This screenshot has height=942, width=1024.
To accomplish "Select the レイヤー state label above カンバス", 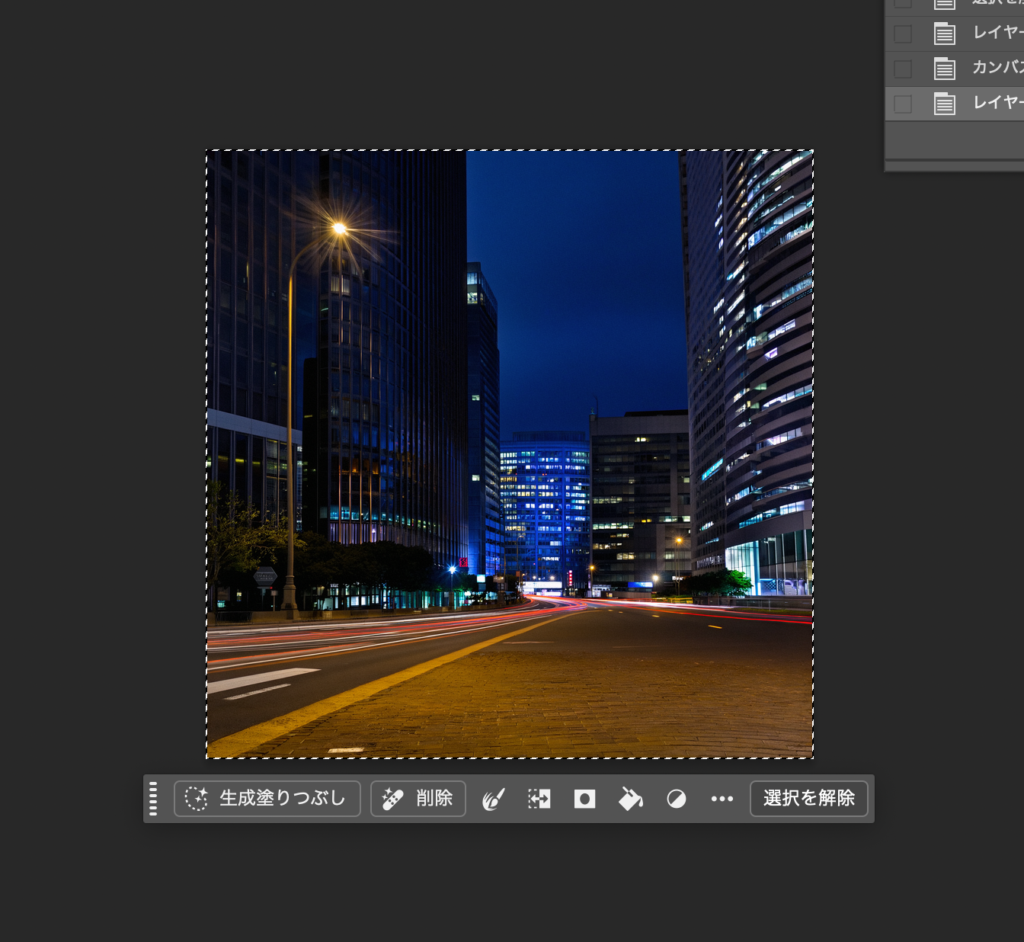I will coord(997,34).
